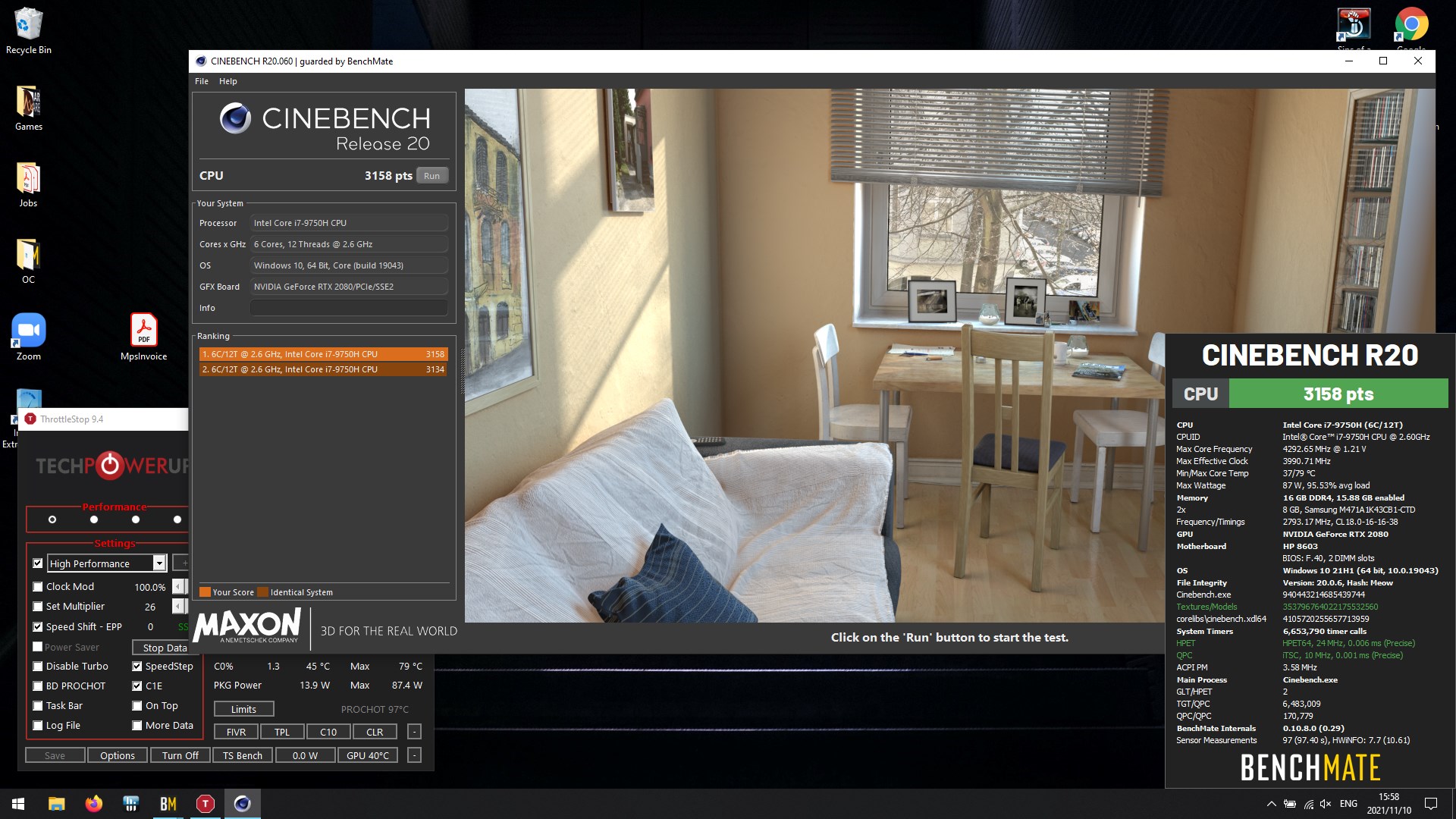Click the C10 button in ThrottleStop
1456x819 pixels.
[328, 732]
